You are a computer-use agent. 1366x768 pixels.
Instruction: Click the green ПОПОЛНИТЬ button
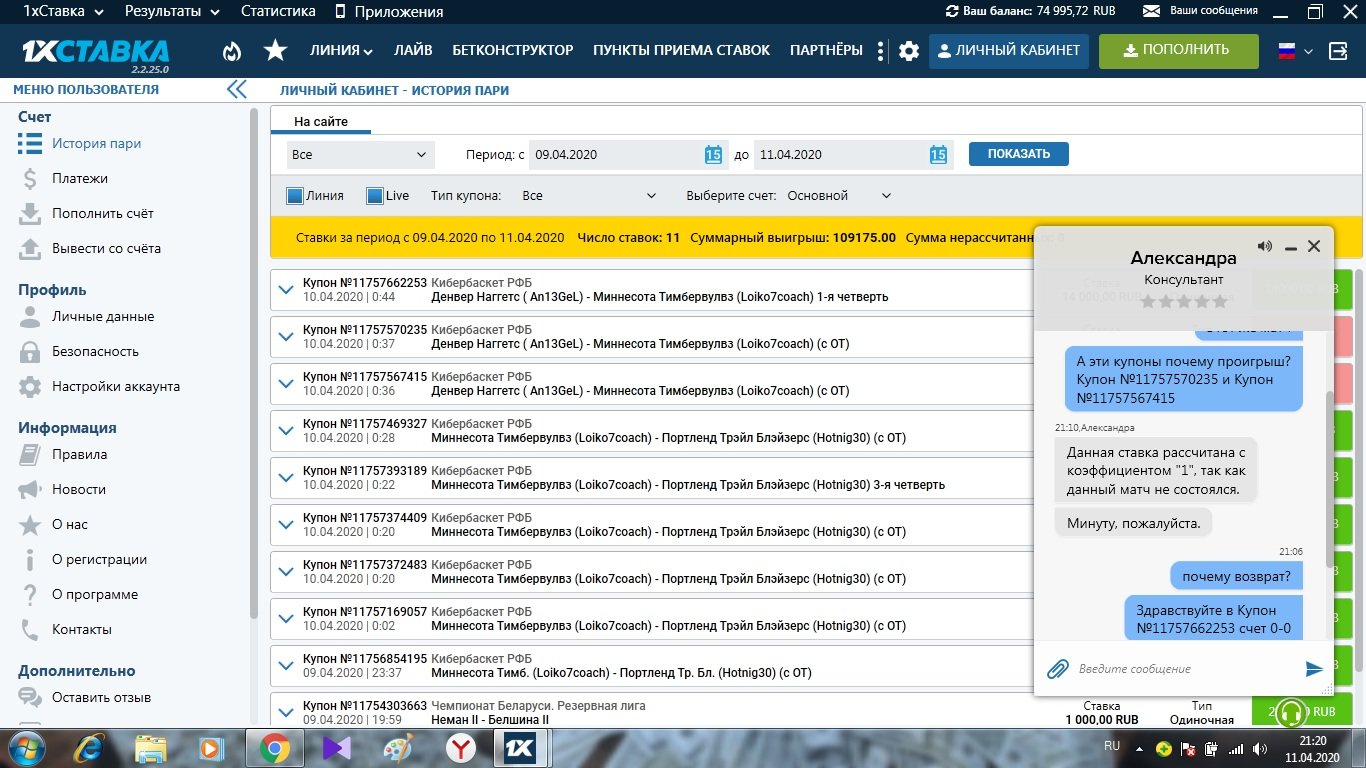tap(1178, 50)
